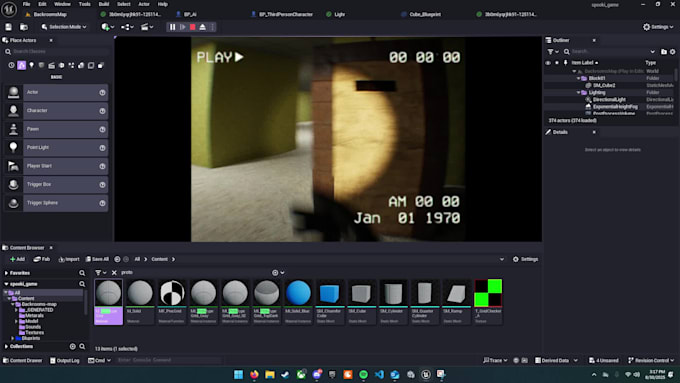Expand the Favorites section
The width and height of the screenshot is (680, 383).
pos(6,273)
